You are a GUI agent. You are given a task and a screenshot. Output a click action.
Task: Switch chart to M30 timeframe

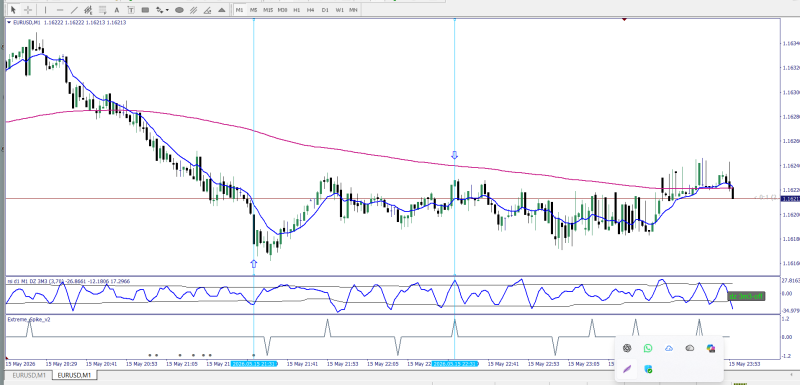tap(282, 10)
